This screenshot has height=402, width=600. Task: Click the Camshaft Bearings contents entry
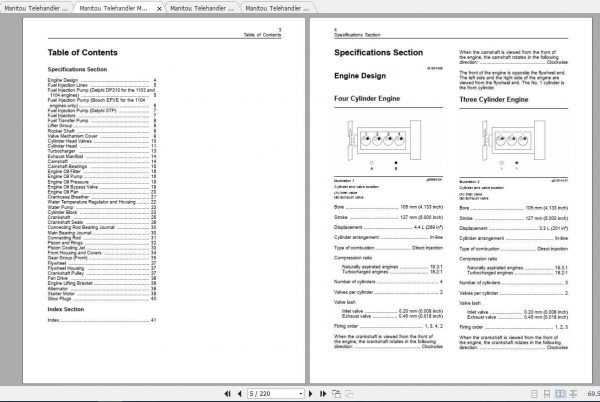(x=102, y=166)
